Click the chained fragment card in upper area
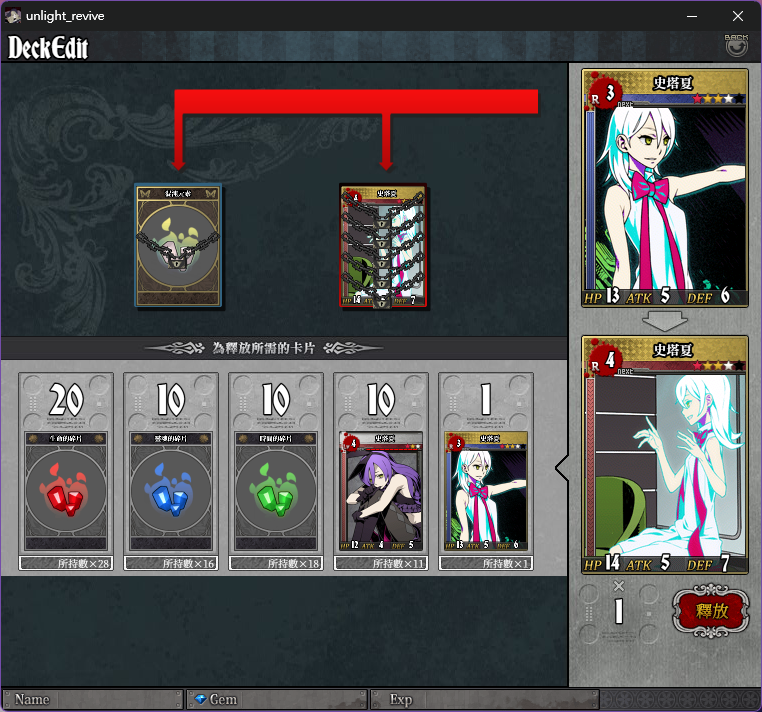 point(178,245)
